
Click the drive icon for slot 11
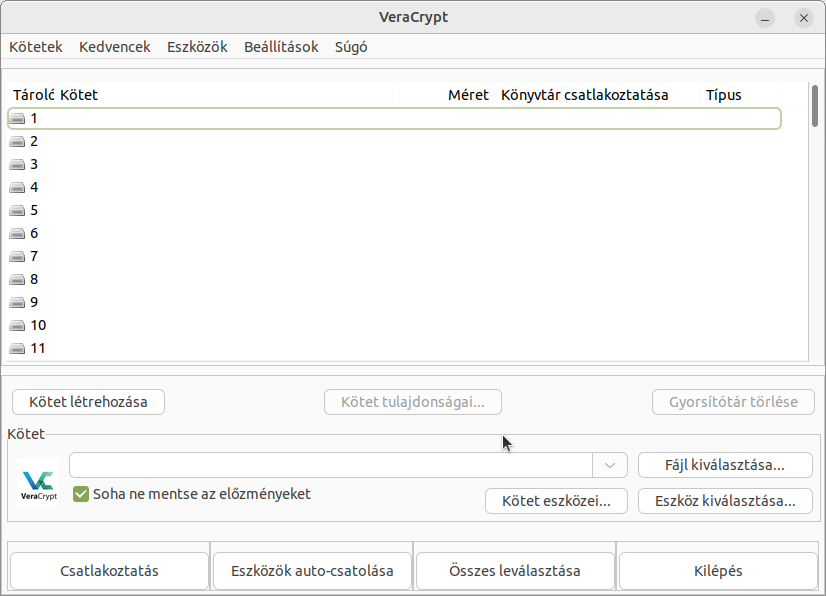click(17, 348)
